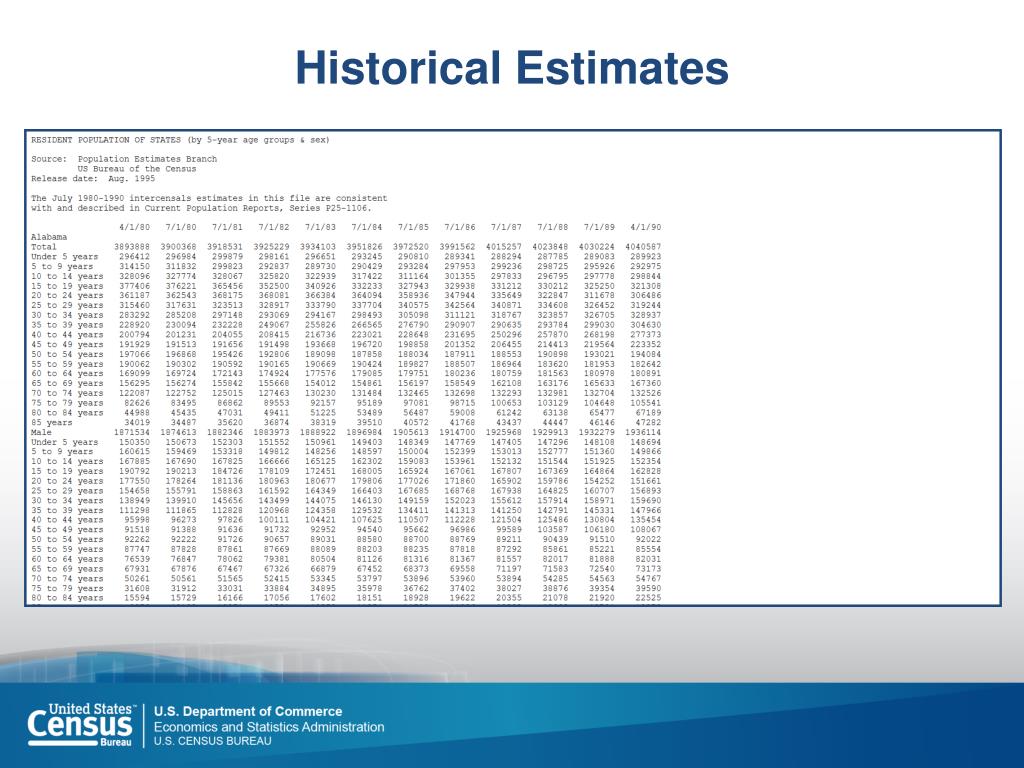The height and width of the screenshot is (768, 1024).
Task: Click the "7/1/81" column header
Action: coord(227,227)
